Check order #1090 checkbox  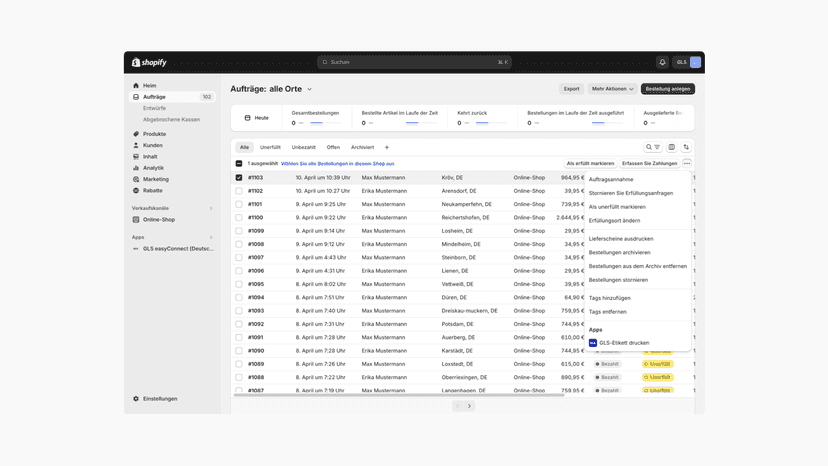(239, 351)
